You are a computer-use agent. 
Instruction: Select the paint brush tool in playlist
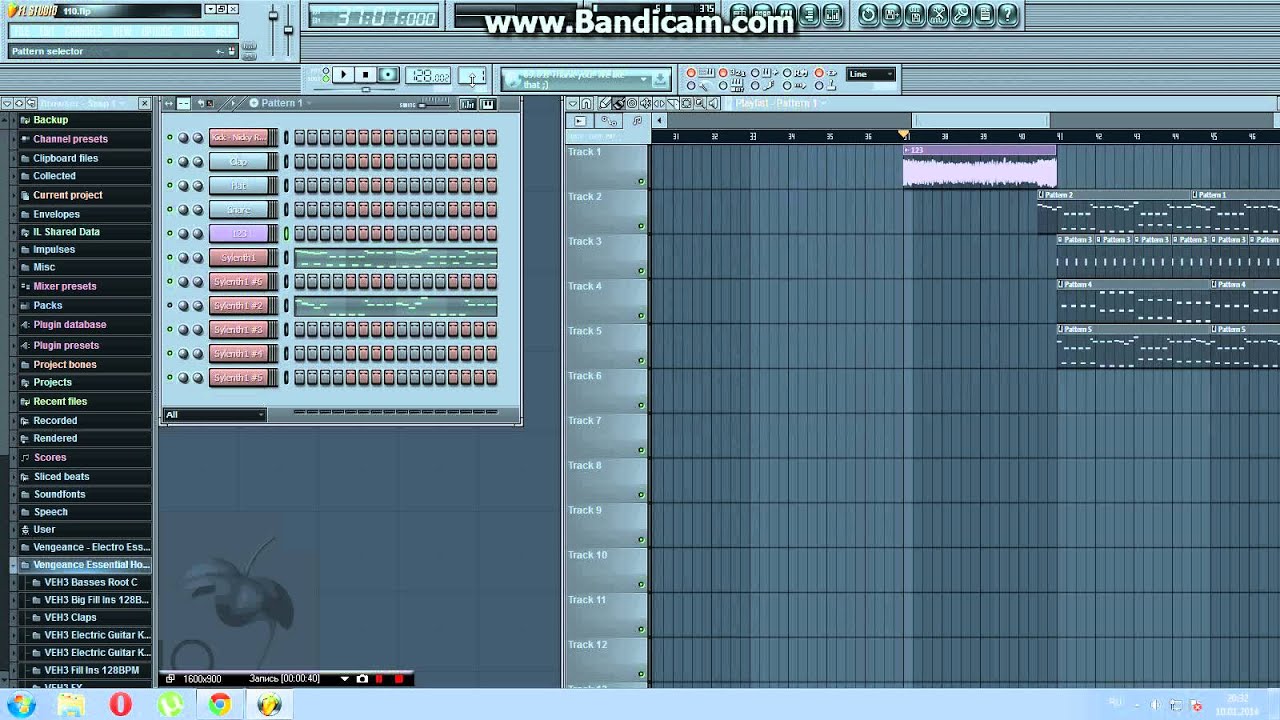[x=618, y=104]
